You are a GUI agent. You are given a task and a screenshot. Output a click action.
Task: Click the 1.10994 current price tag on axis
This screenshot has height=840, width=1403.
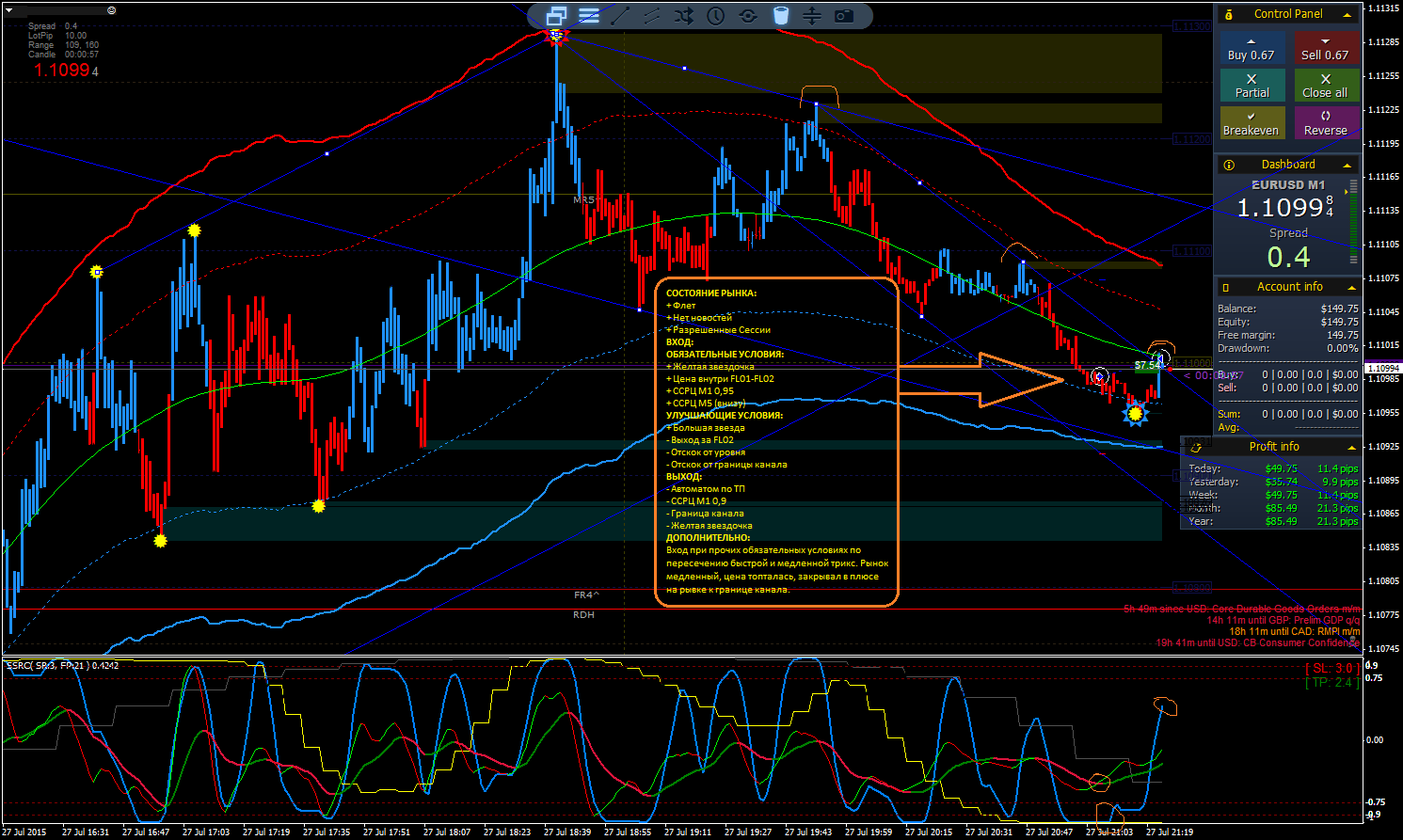coord(1382,369)
